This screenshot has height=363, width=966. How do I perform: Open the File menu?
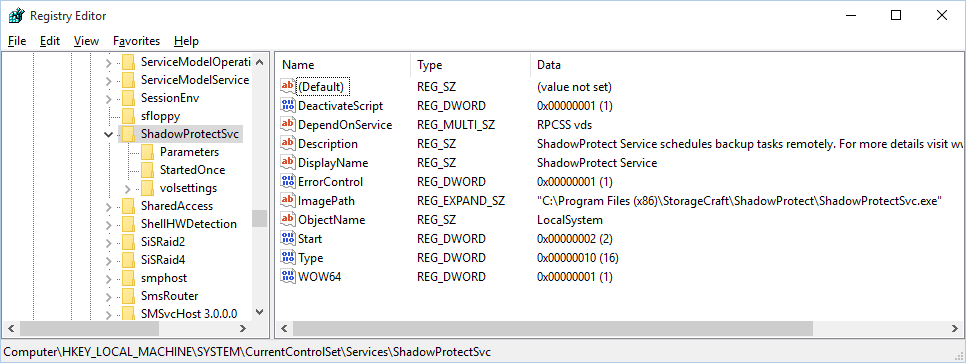point(17,41)
